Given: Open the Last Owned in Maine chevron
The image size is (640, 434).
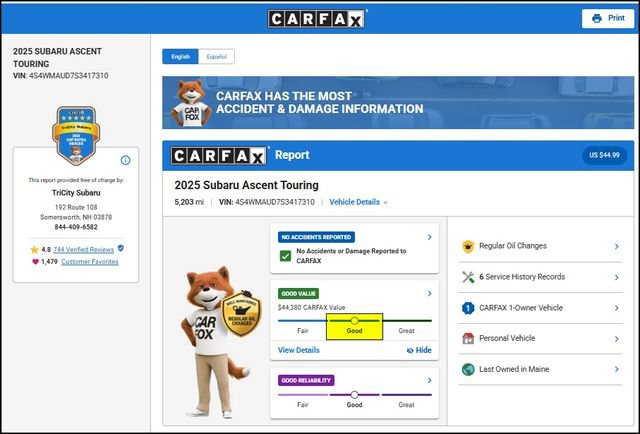Looking at the screenshot, I should click(x=617, y=369).
